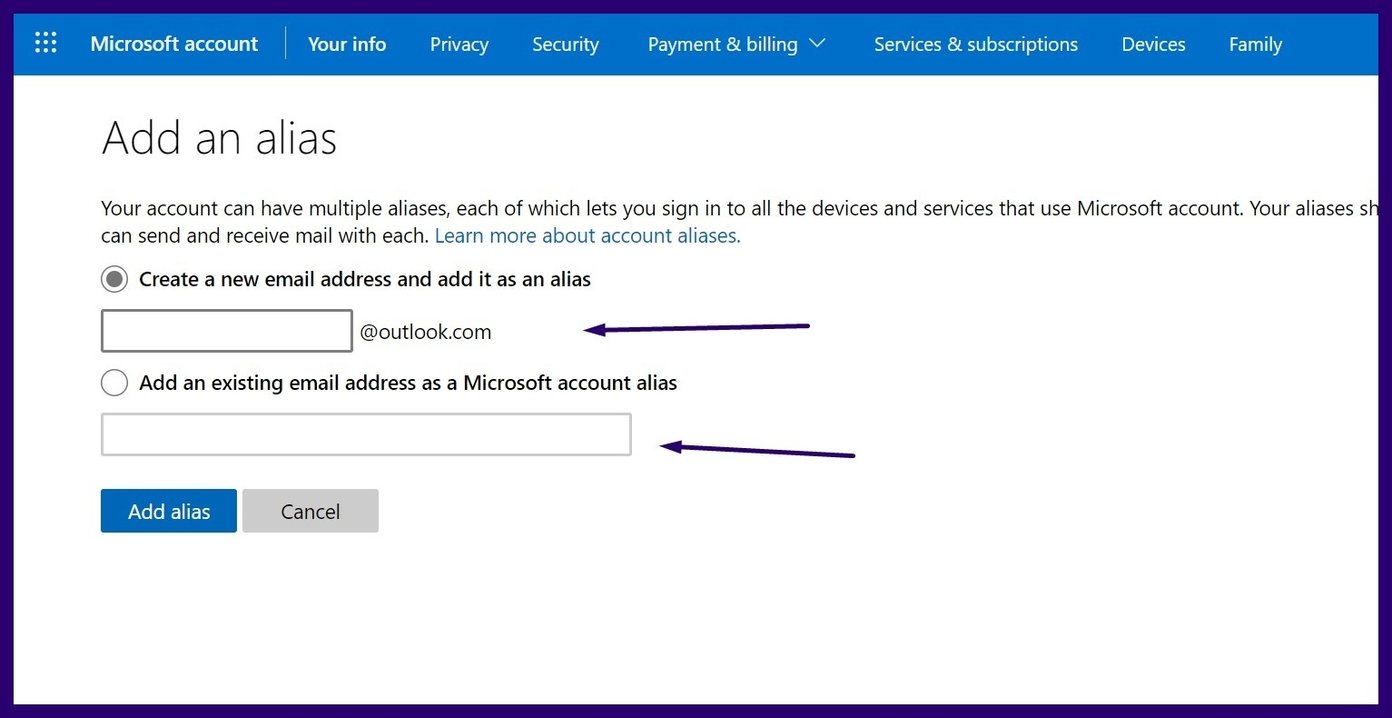Select Create a new email address radio
The width and height of the screenshot is (1392, 718).
click(115, 279)
